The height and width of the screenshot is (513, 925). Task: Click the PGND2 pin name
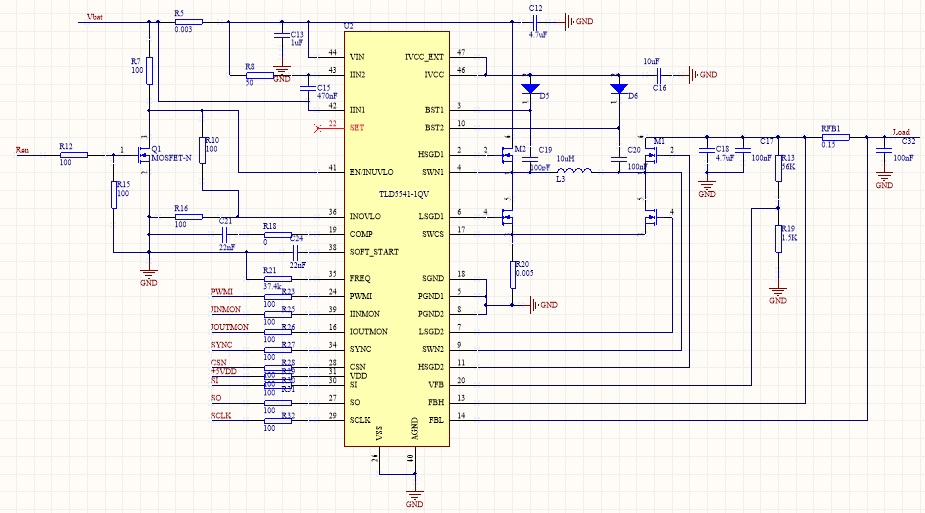tap(431, 314)
